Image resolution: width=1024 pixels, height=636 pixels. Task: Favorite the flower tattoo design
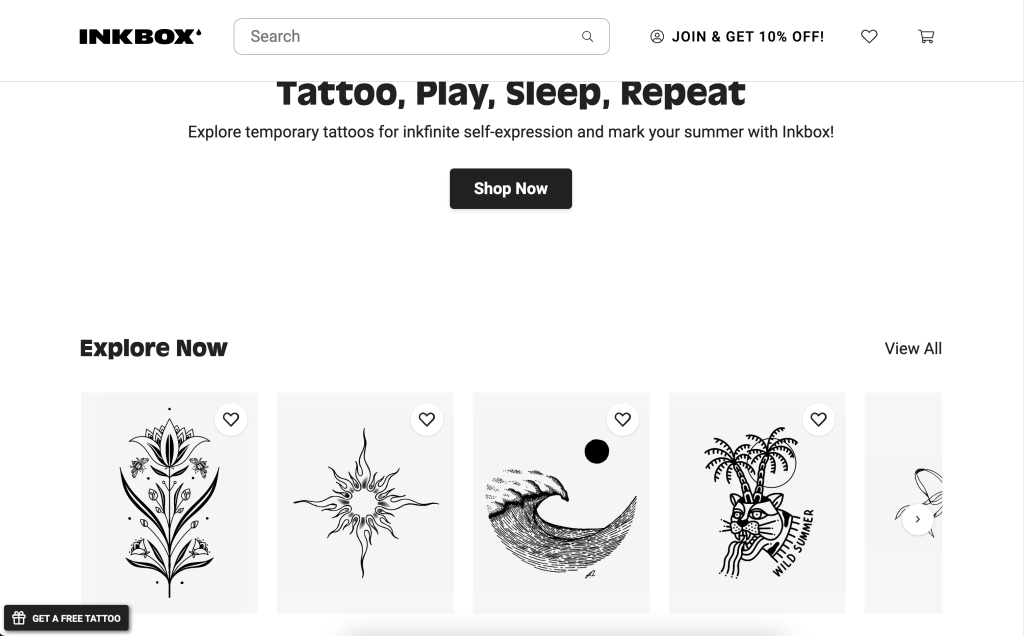click(231, 419)
